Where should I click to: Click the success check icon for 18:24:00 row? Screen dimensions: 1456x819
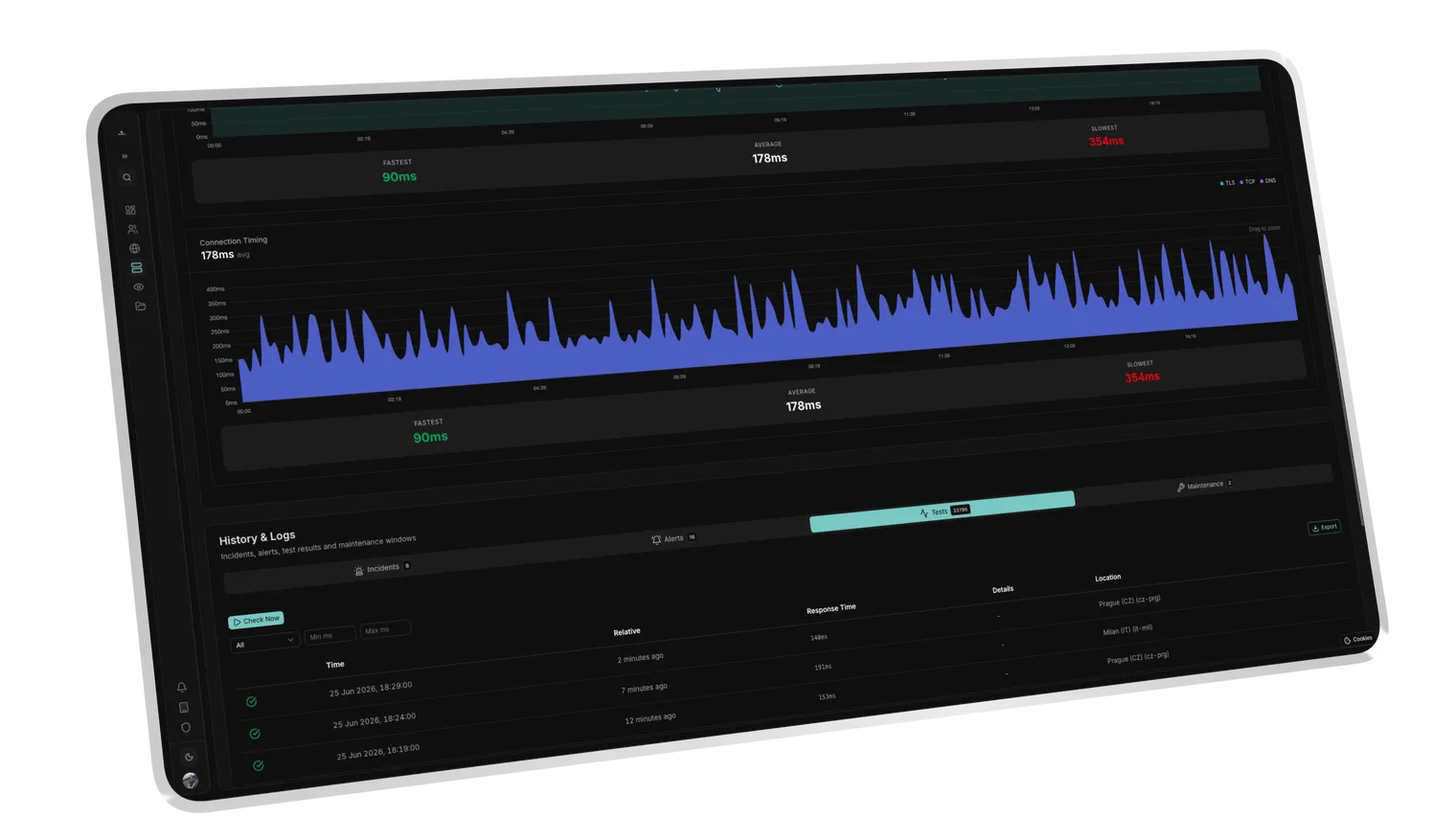click(x=255, y=734)
